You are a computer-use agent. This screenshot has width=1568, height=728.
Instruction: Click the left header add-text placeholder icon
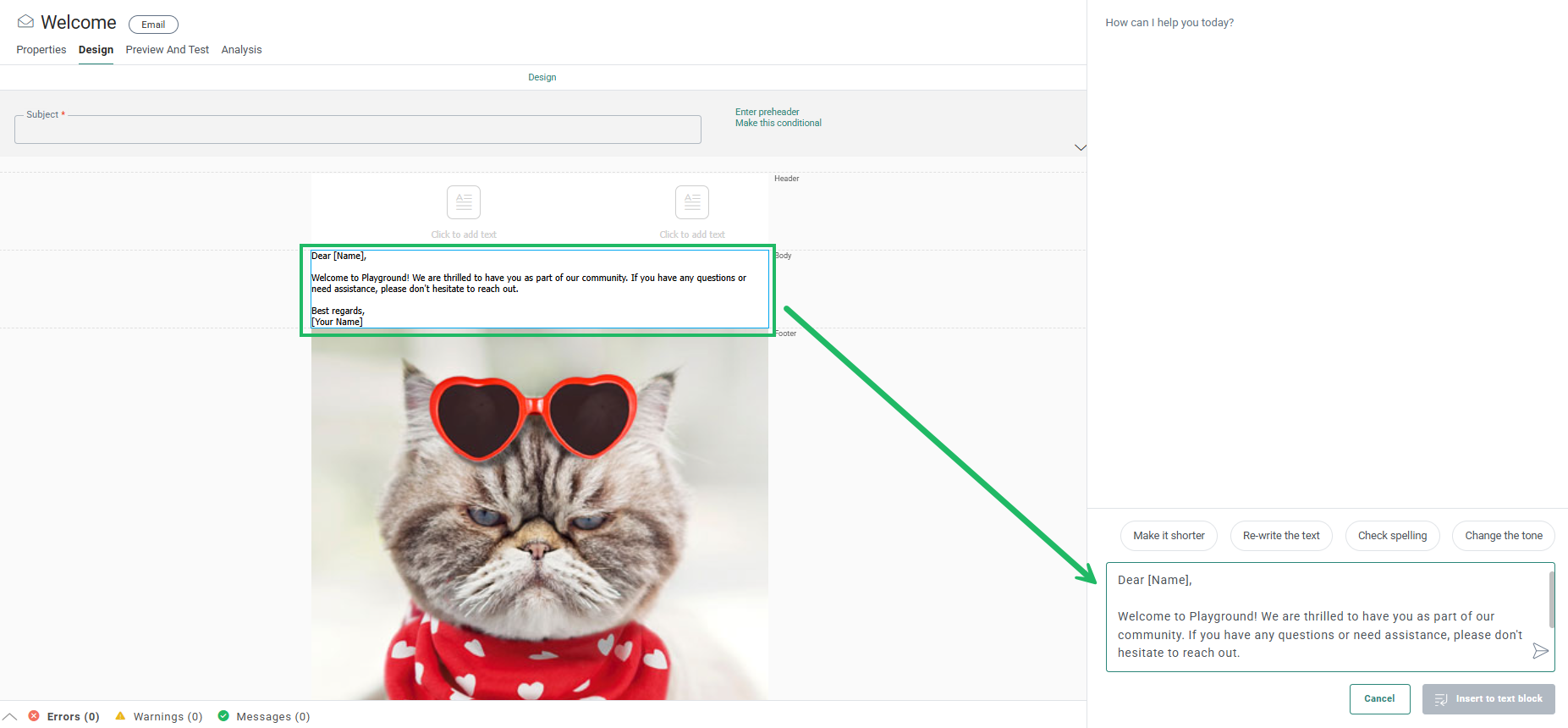pos(463,202)
